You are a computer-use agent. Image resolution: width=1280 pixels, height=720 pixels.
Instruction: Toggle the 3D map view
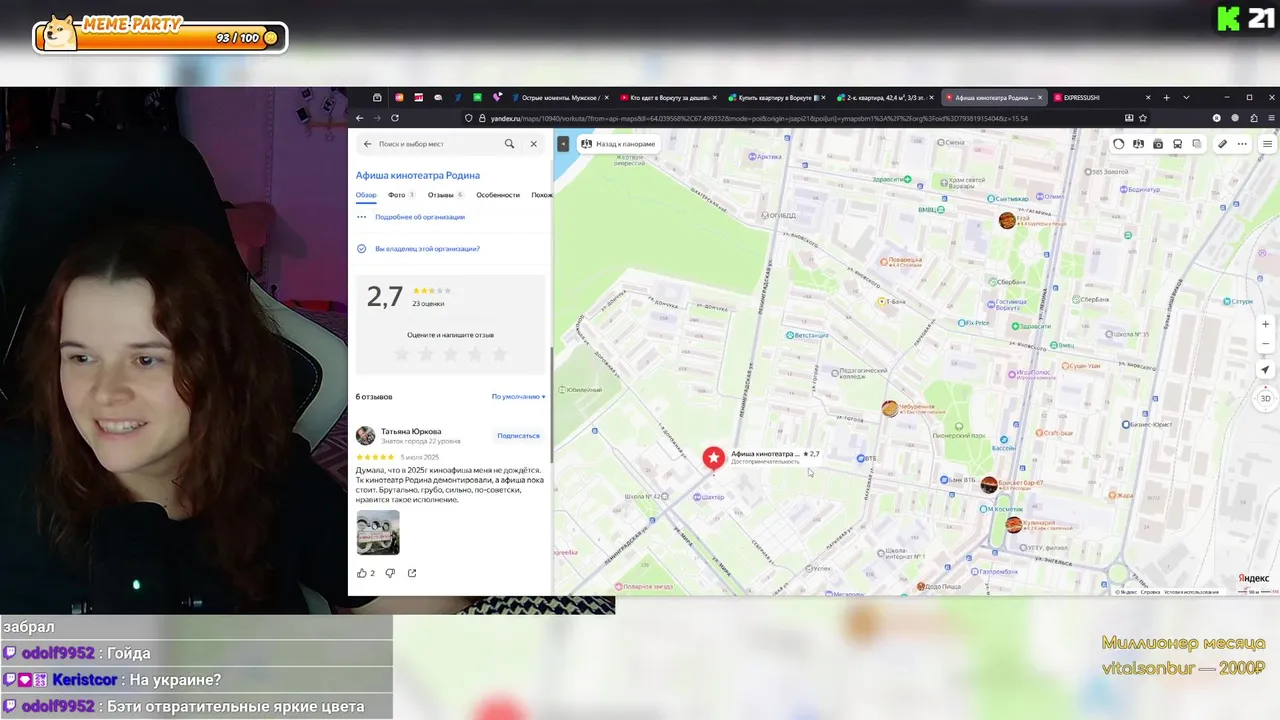click(1265, 398)
